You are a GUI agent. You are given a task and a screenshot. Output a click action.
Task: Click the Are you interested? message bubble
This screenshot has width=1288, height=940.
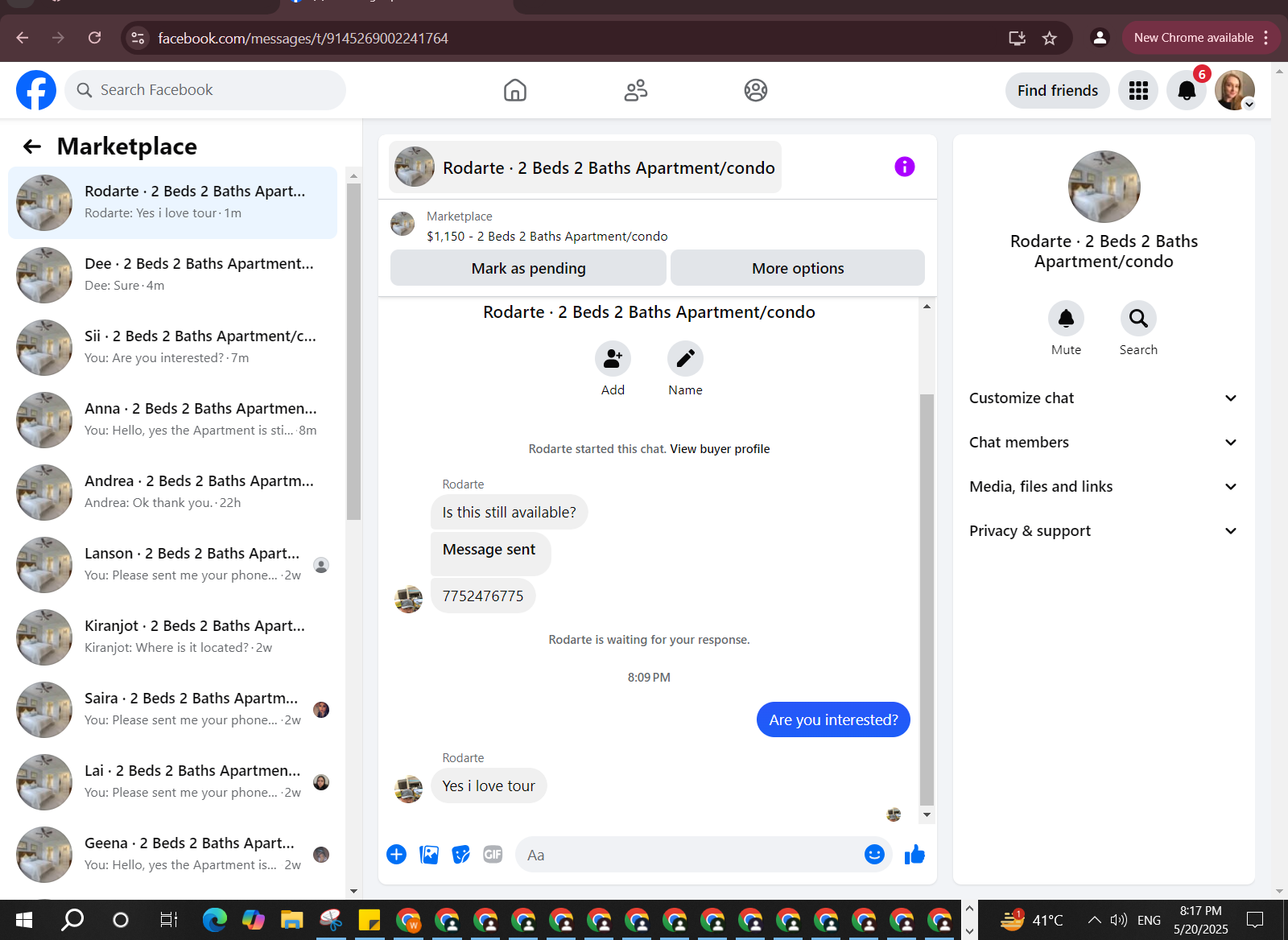point(833,719)
